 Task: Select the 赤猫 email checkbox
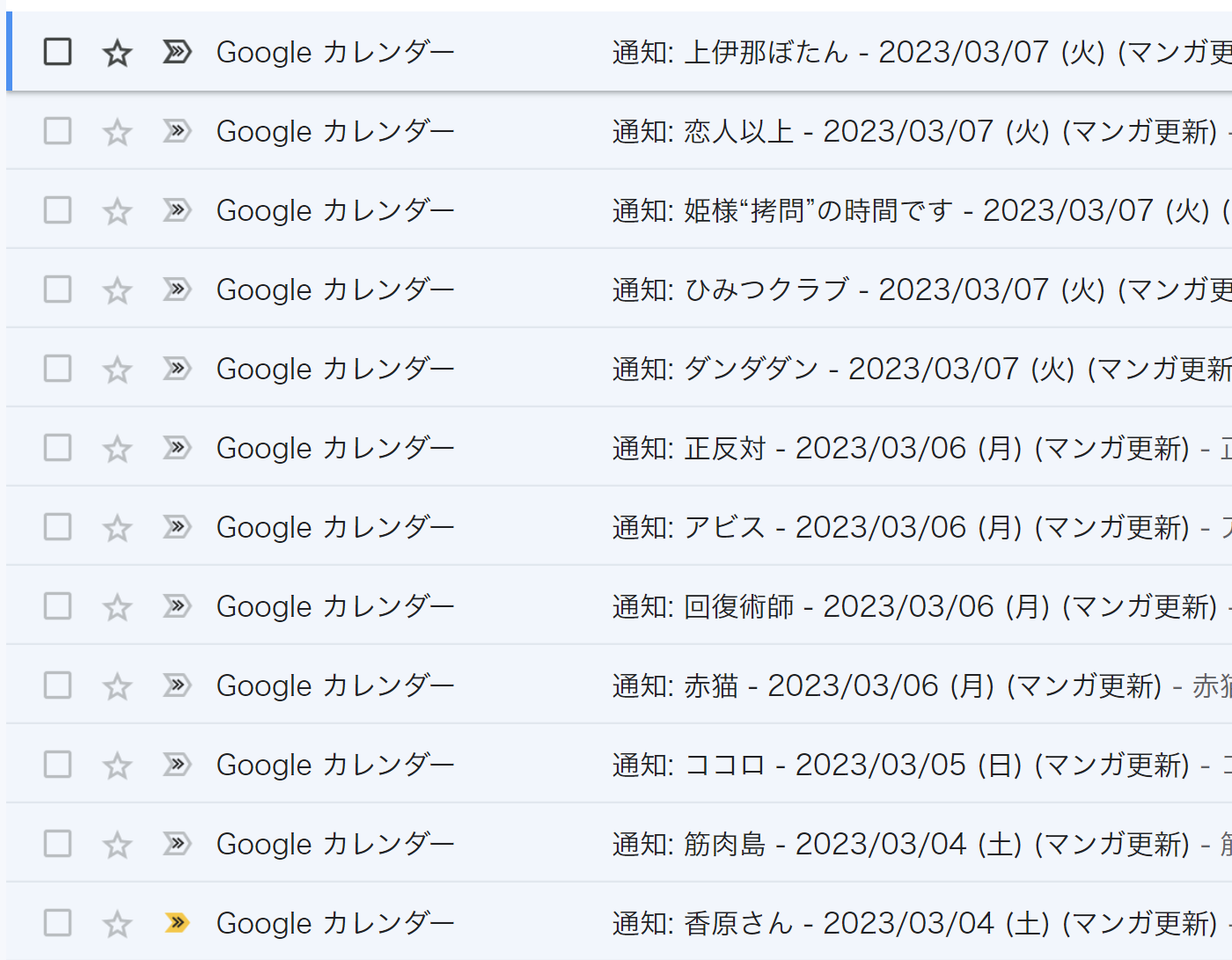[58, 685]
